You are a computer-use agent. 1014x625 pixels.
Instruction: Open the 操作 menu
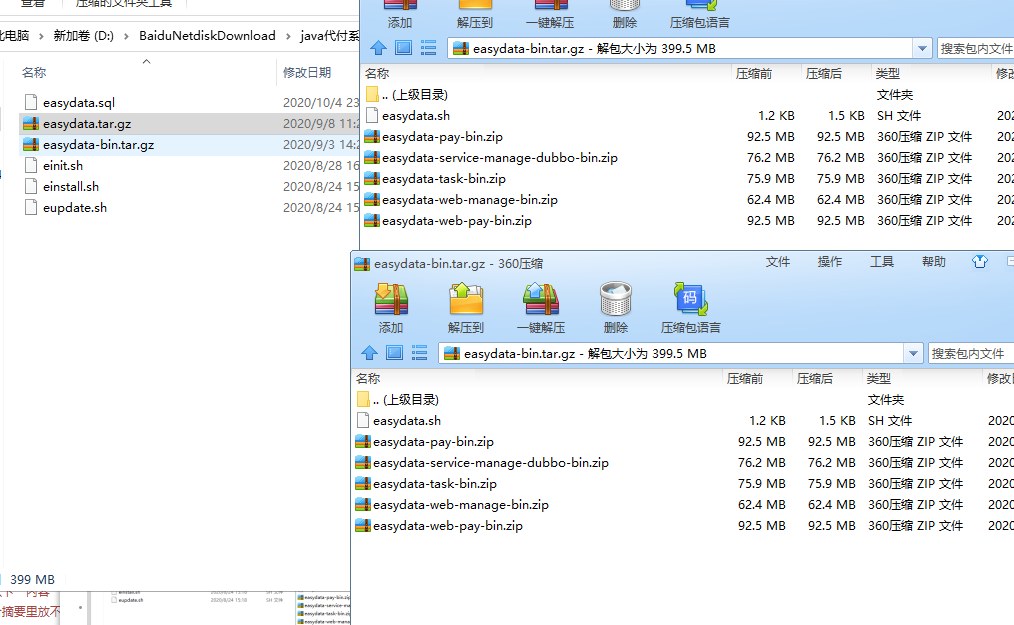[830, 262]
